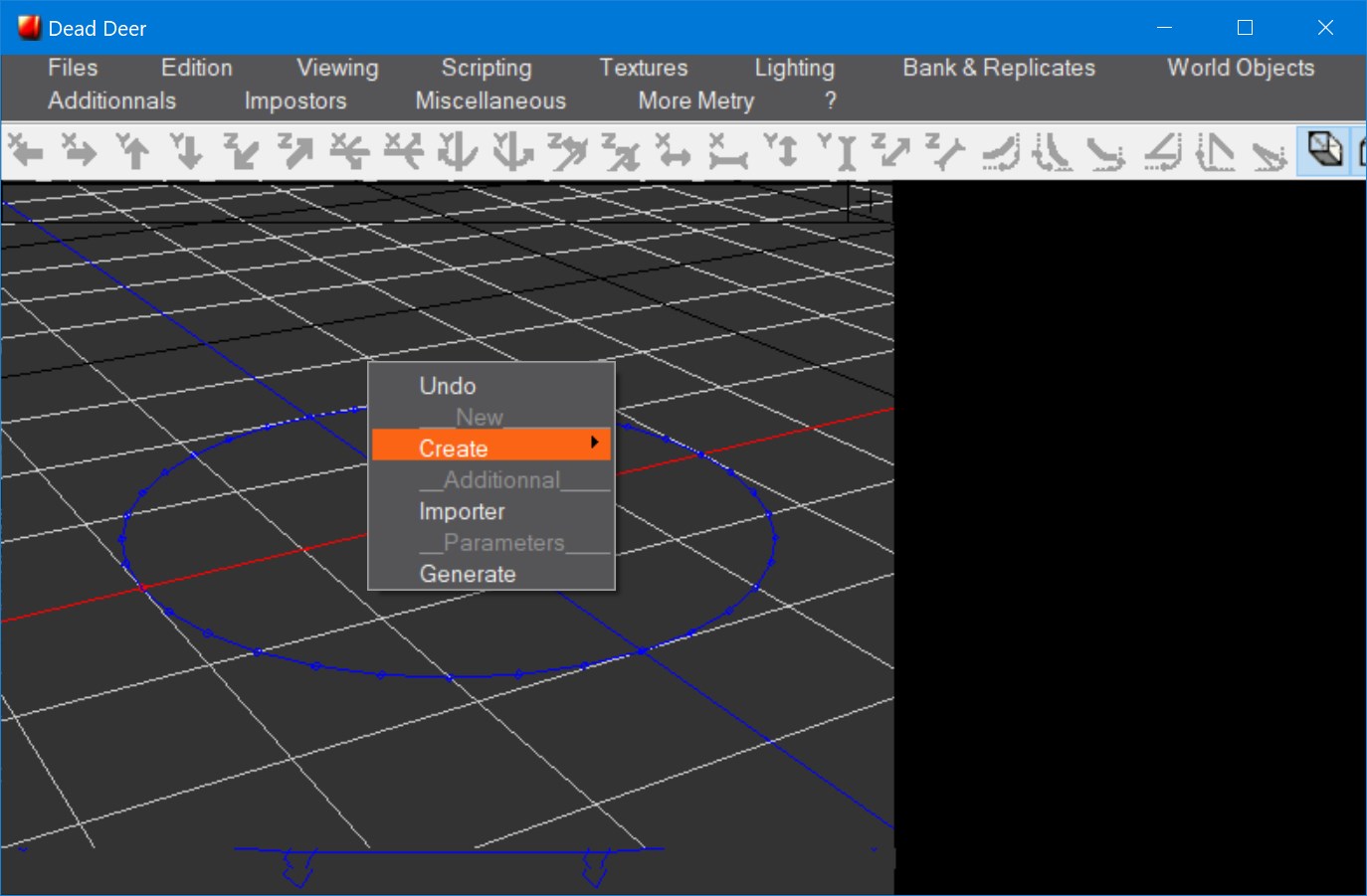This screenshot has width=1367, height=896.
Task: Open the Scripting menu
Action: pos(487,68)
